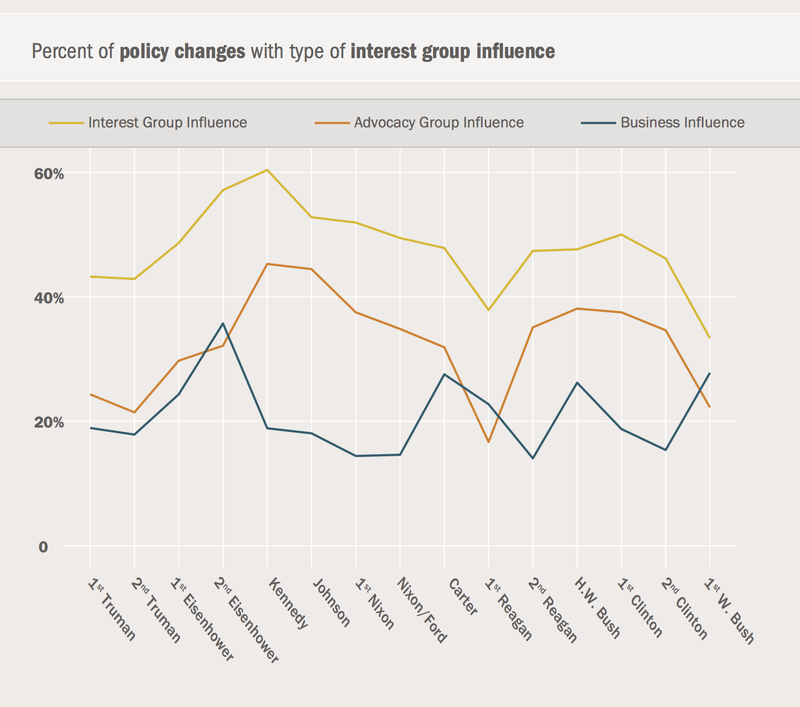This screenshot has width=800, height=707.
Task: Click the 0 y-axis label
Action: pyautogui.click(x=42, y=547)
